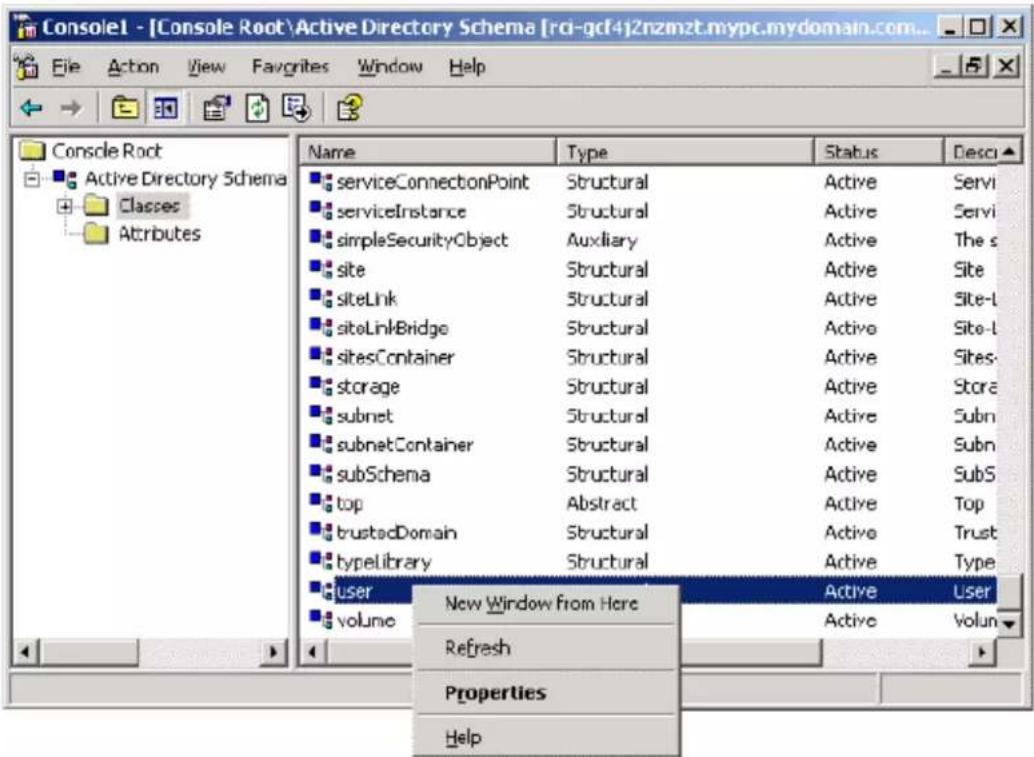Image resolution: width=1034 pixels, height=757 pixels.
Task: Click the Up one level folder icon
Action: (125, 107)
